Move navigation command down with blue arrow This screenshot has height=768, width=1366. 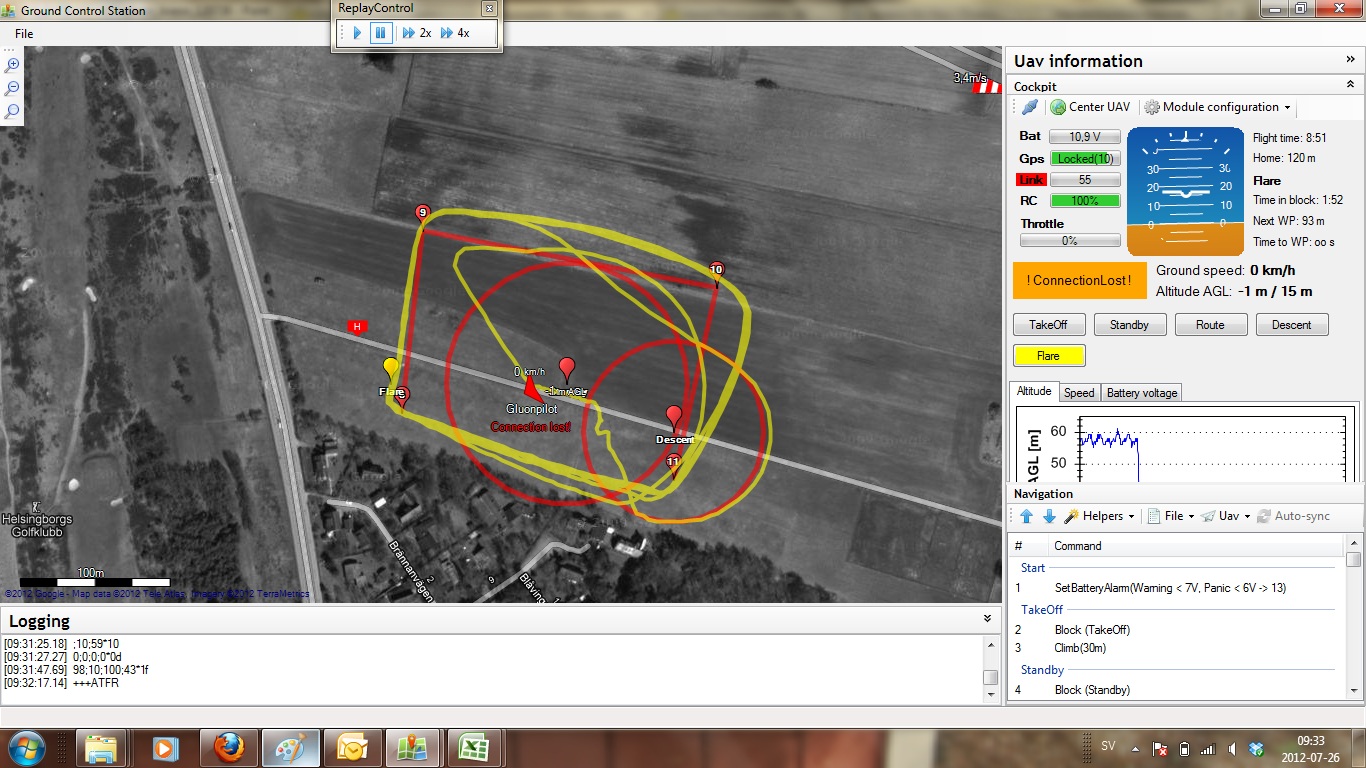[x=1049, y=516]
